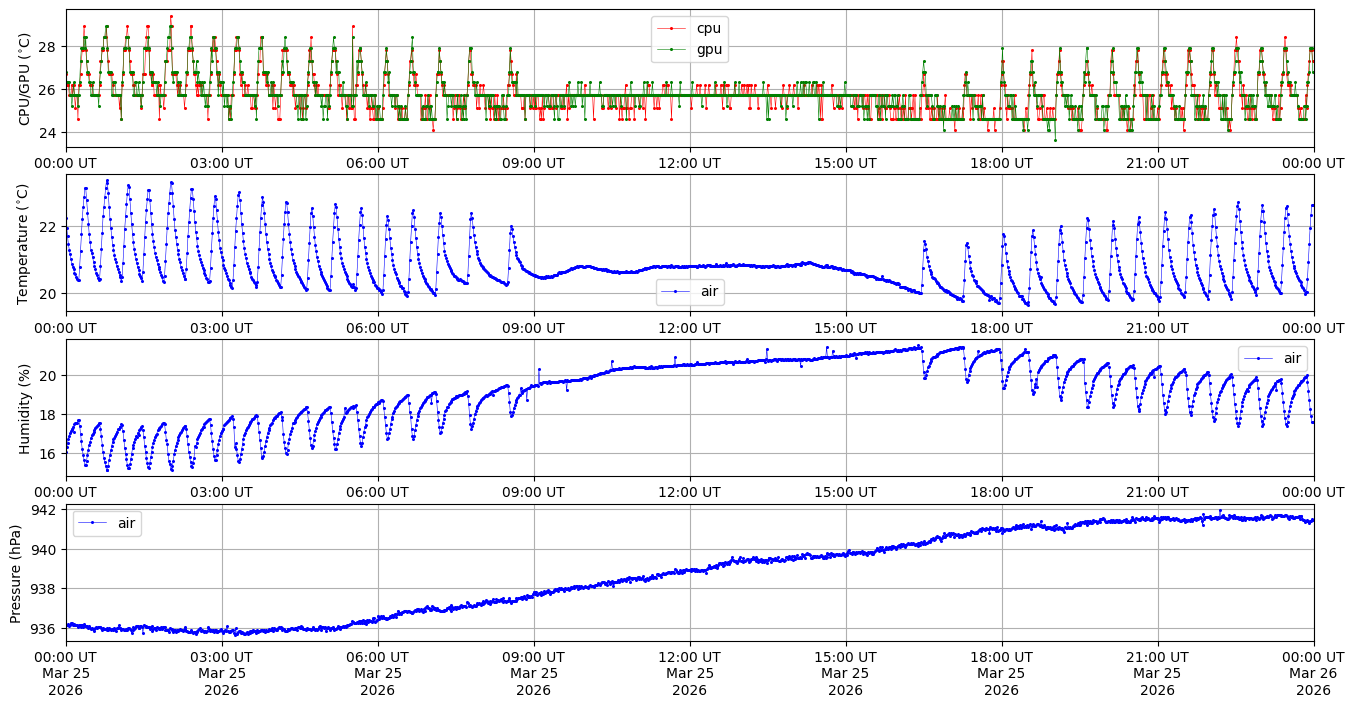Screen dimensions: 1354x707
Task: Click 12:00 UT tick under the CPU/GPU plot
Action: tap(689, 163)
